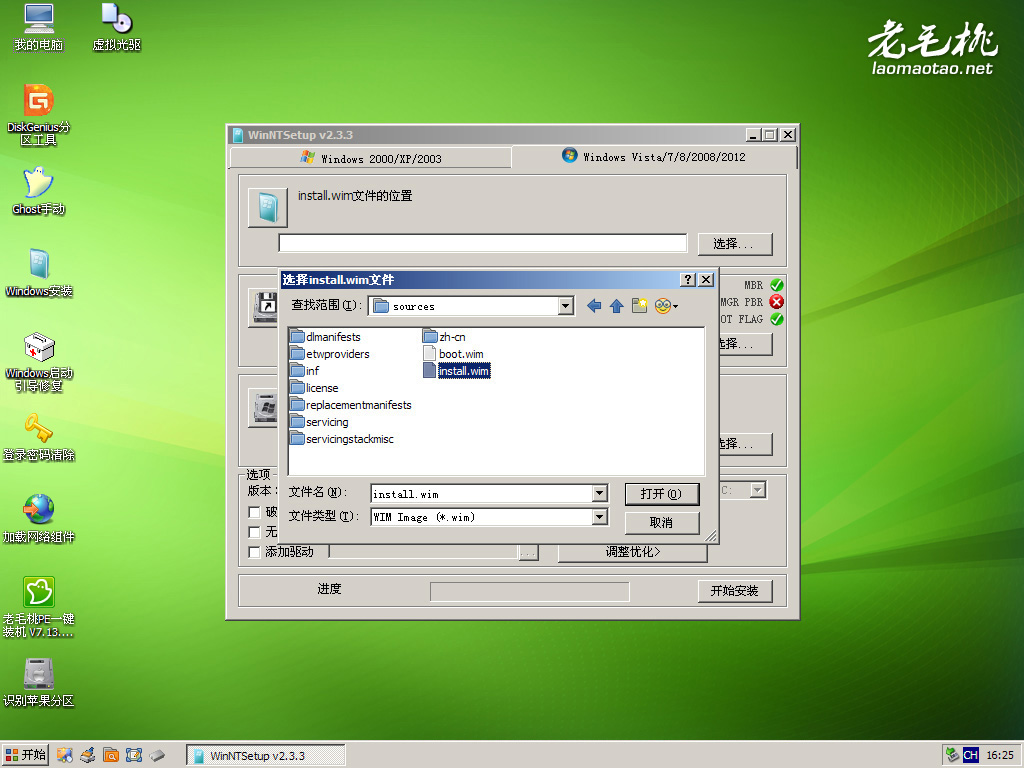Viewport: 1024px width, 768px height.
Task: Switch to the Windows Vista/7/8/2008/2012 tab
Action: (654, 156)
